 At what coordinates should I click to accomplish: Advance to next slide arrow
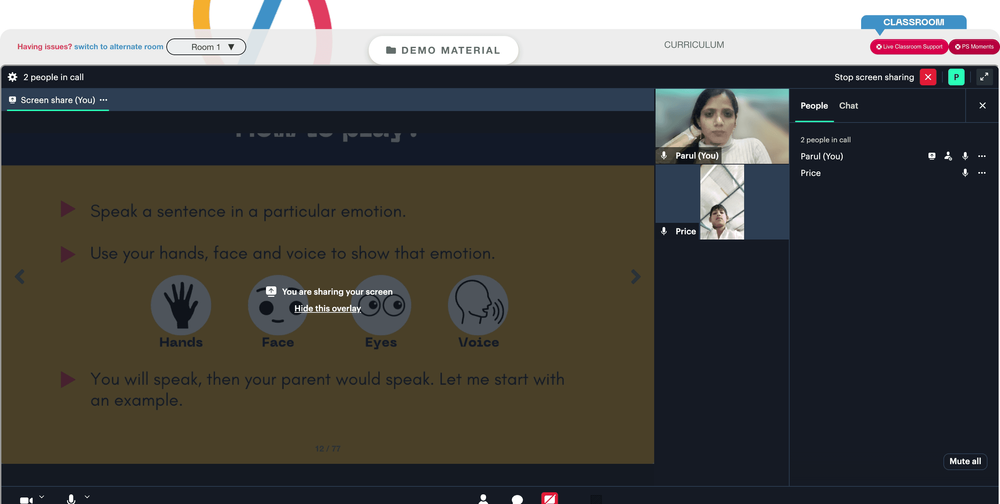coord(635,276)
